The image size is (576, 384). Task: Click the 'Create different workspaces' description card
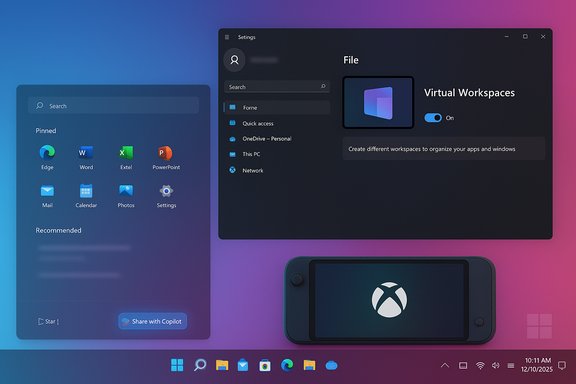(x=444, y=149)
